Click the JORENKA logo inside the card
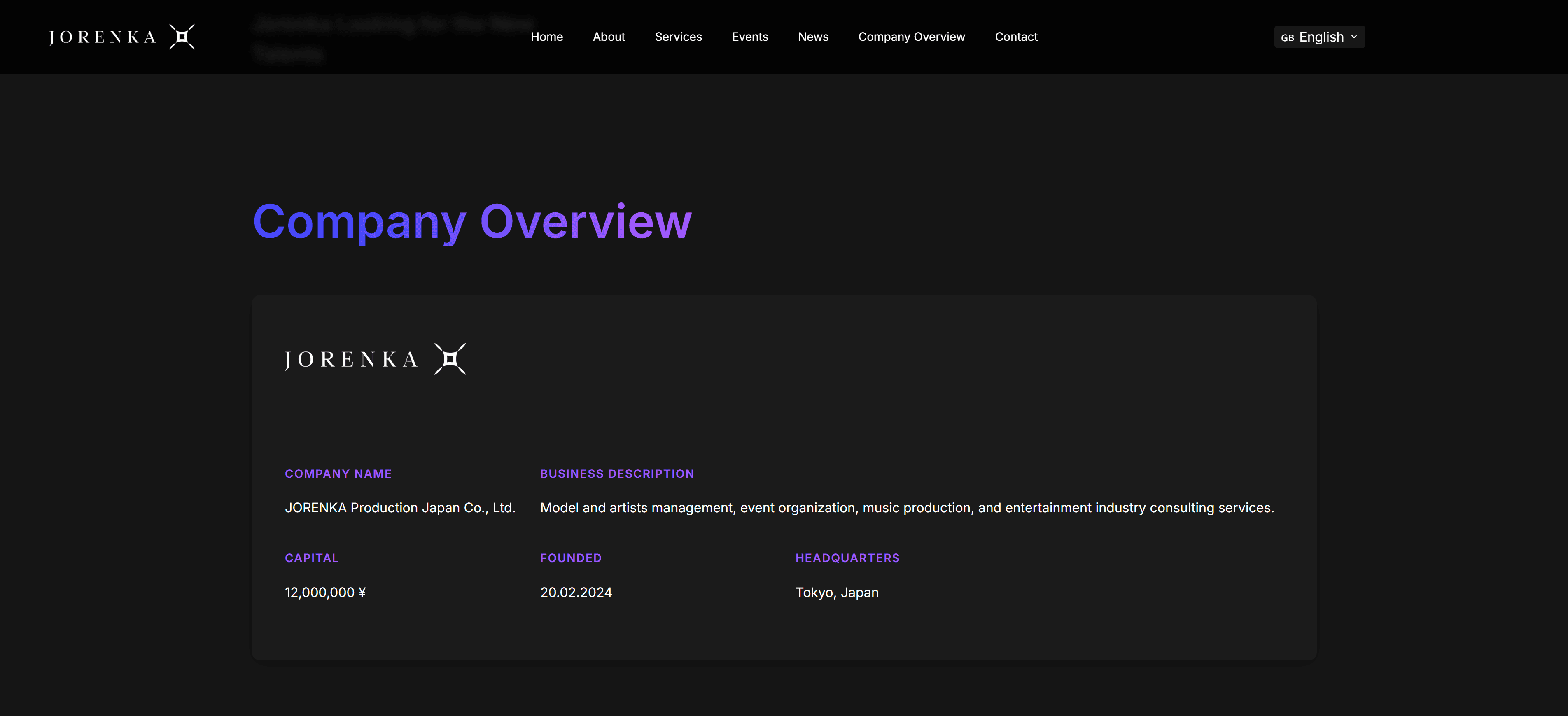This screenshot has width=1568, height=716. tap(375, 359)
